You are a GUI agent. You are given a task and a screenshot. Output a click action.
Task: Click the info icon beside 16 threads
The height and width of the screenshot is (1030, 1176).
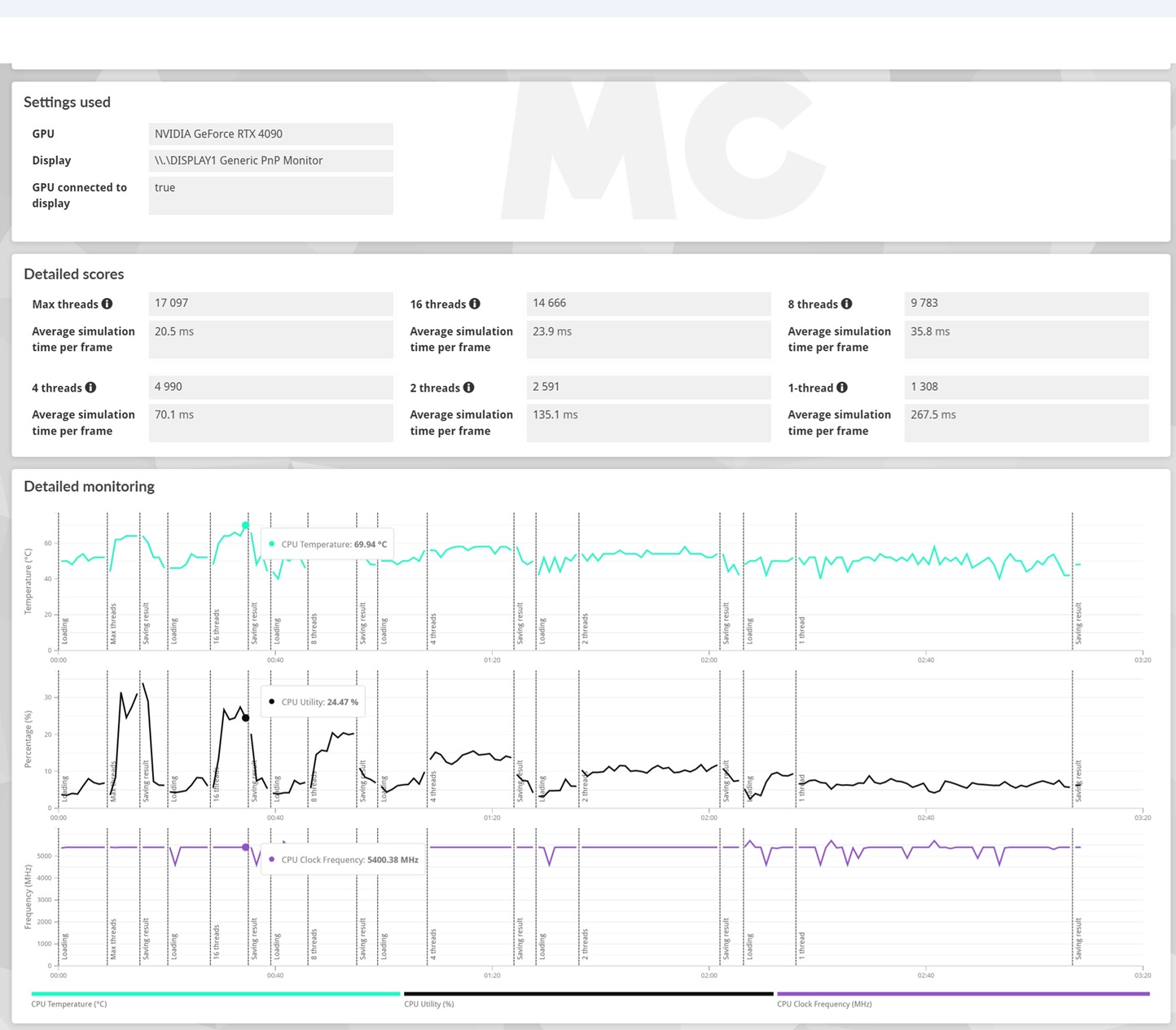[x=475, y=304]
